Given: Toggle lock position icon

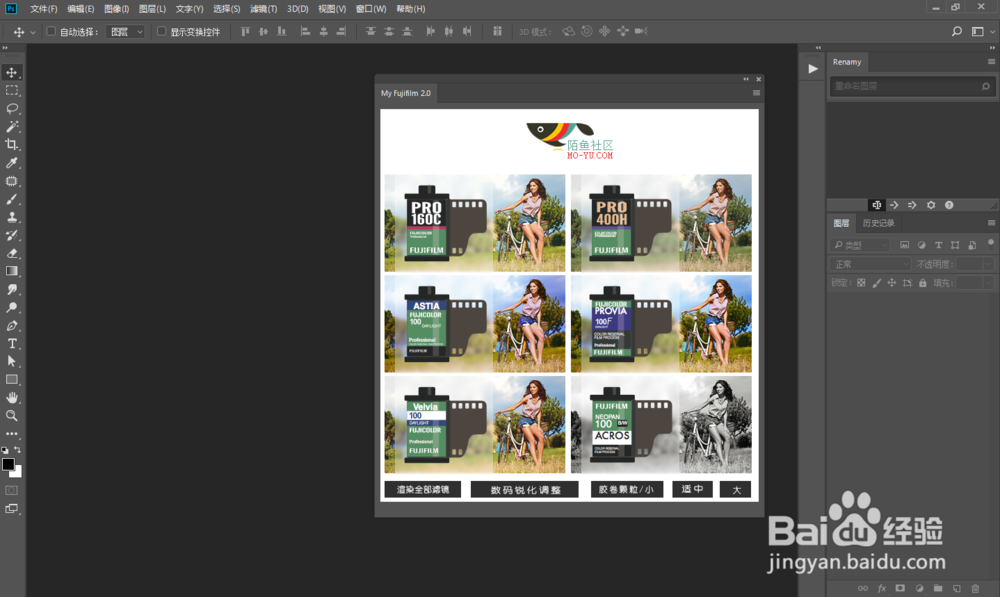Looking at the screenshot, I should 892,283.
